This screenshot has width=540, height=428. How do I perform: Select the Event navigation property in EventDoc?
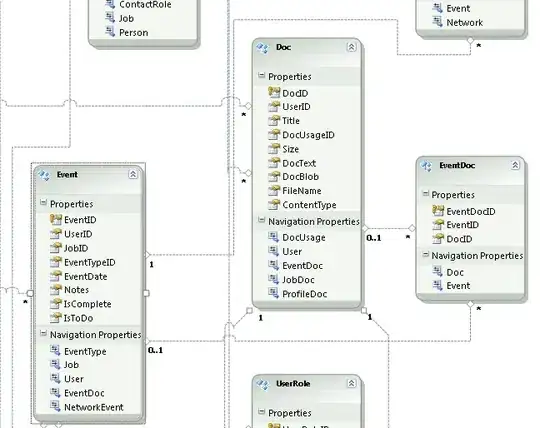(458, 286)
